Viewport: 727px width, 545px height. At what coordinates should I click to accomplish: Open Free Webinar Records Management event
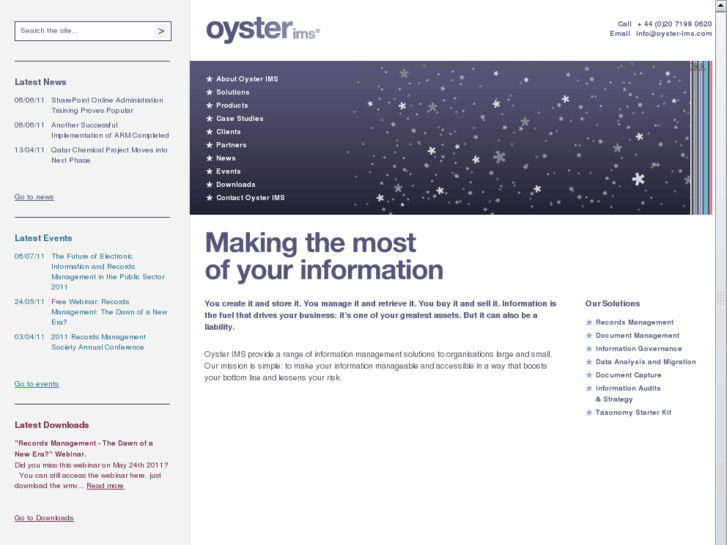click(x=109, y=312)
